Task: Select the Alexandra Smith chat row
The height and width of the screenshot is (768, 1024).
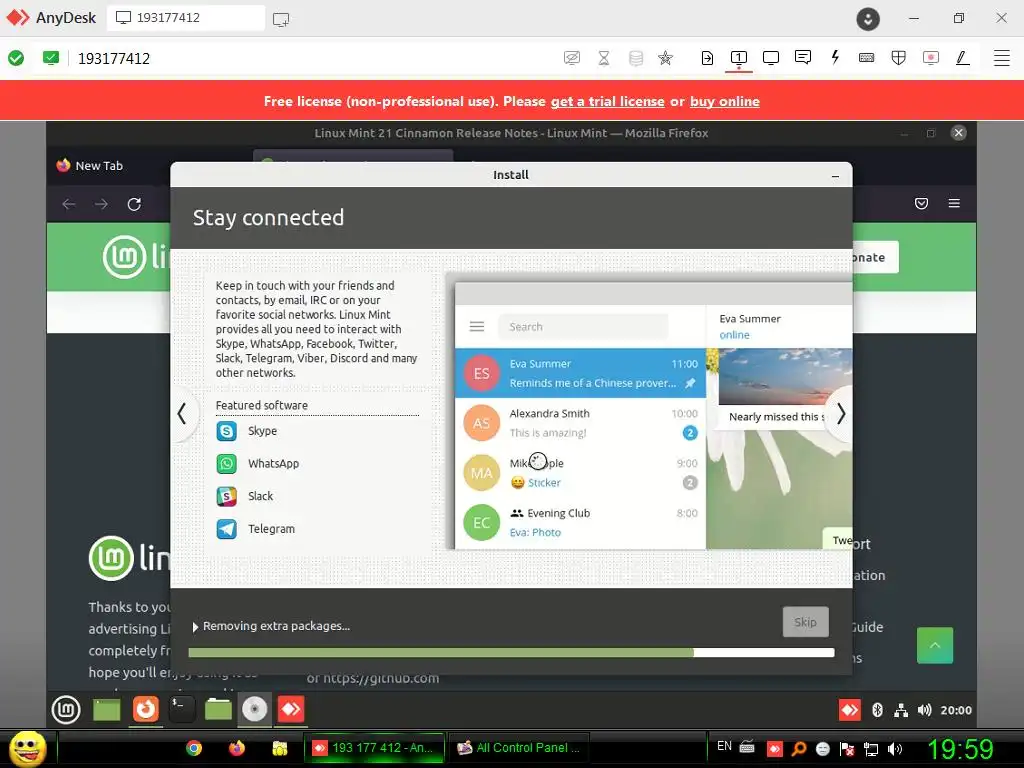Action: click(x=581, y=423)
